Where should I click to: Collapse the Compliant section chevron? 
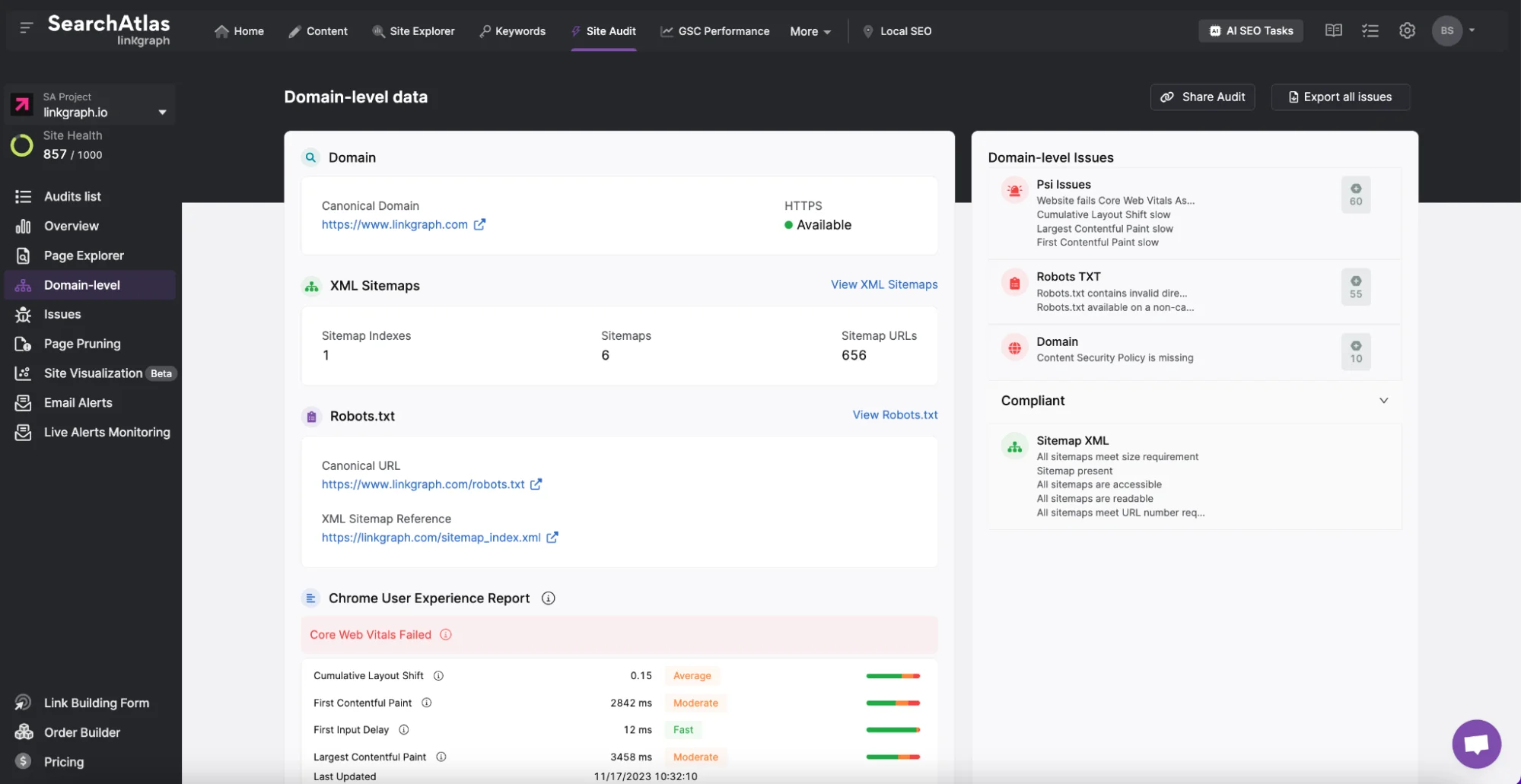coord(1383,400)
